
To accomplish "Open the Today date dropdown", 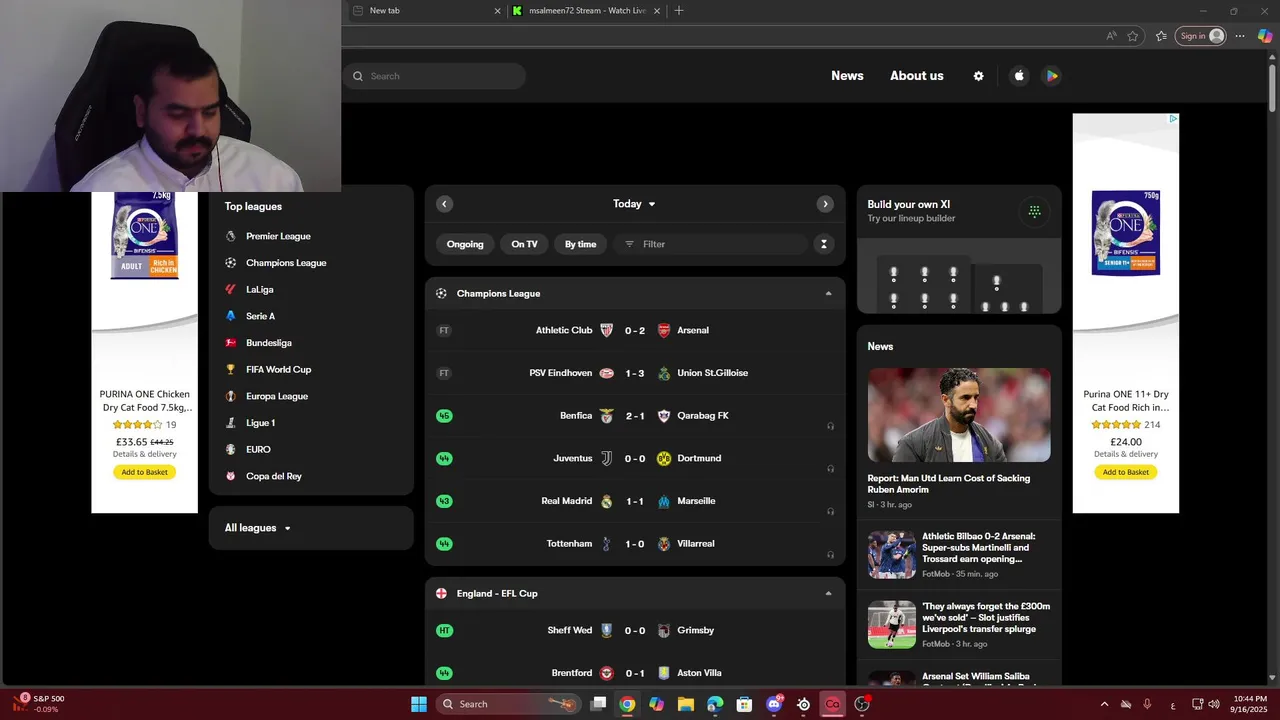I will 634,204.
